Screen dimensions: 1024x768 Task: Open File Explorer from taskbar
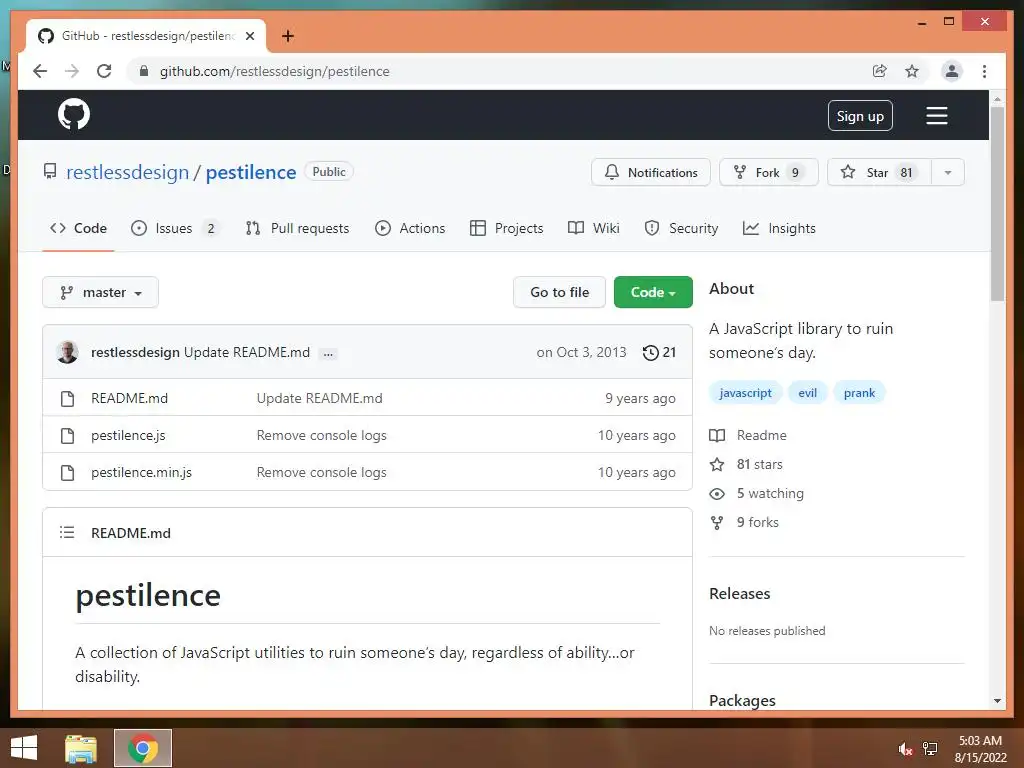tap(81, 748)
